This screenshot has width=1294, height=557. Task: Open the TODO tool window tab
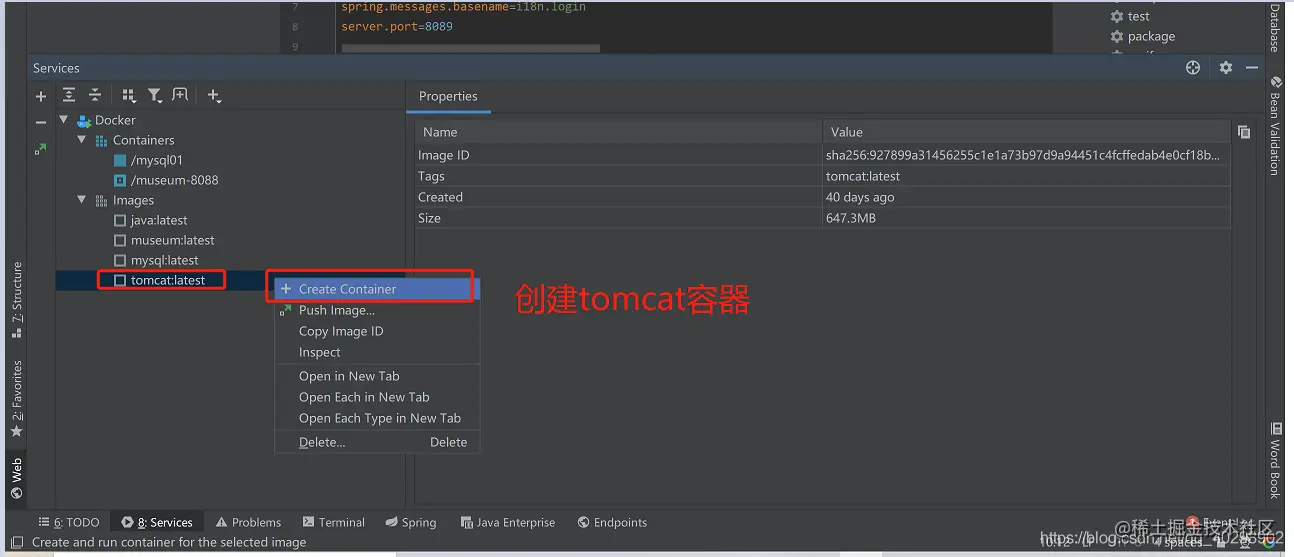click(68, 522)
